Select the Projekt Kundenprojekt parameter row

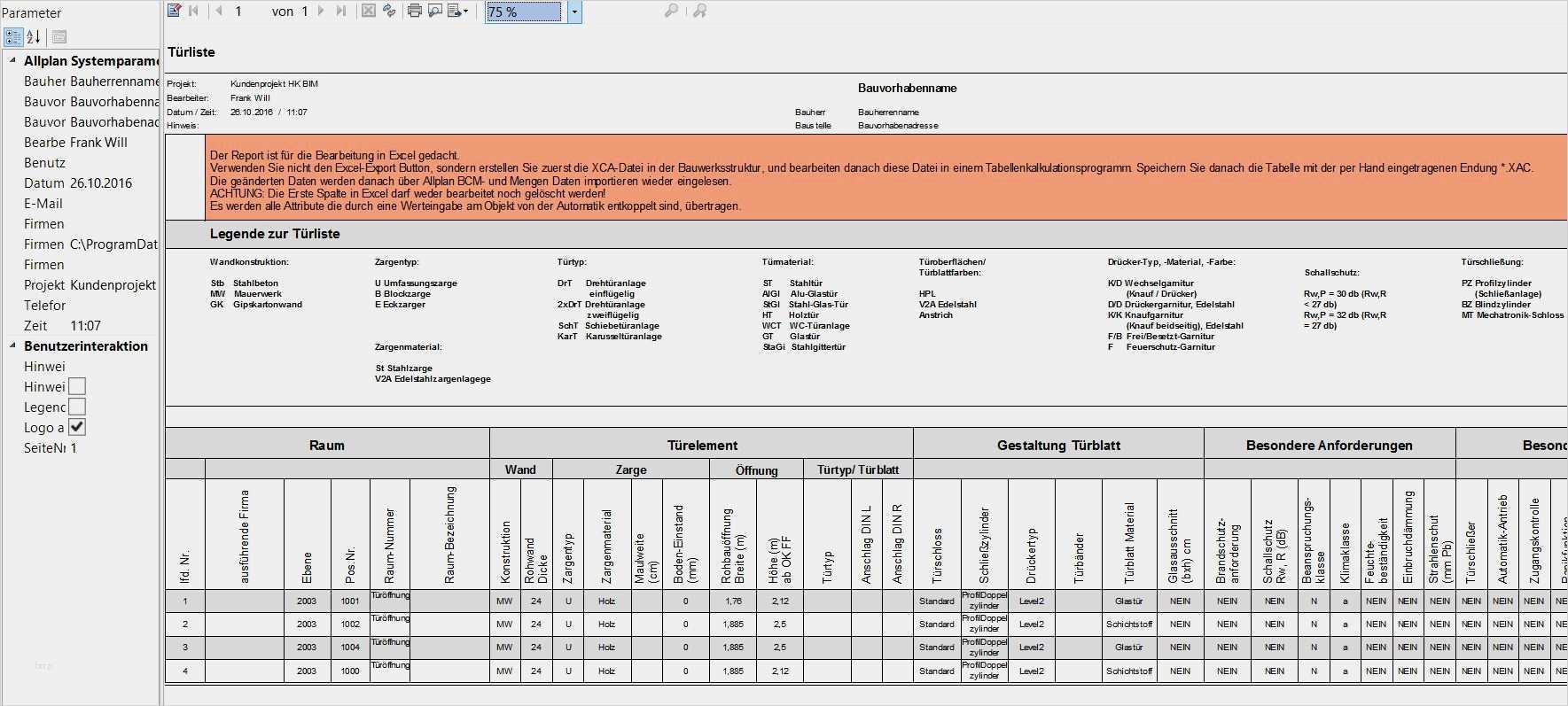tap(81, 284)
